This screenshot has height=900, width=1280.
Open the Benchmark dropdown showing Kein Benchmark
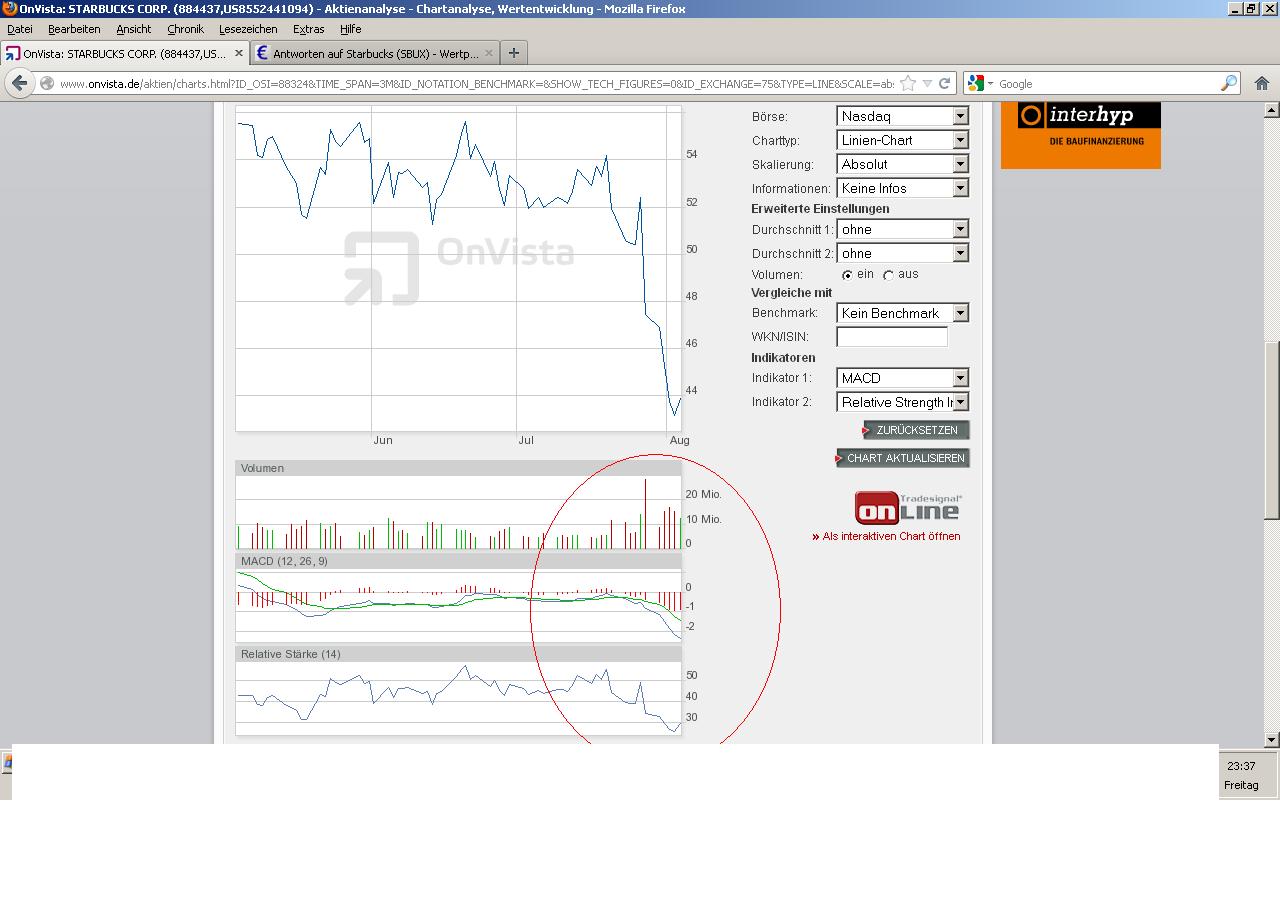coord(902,313)
